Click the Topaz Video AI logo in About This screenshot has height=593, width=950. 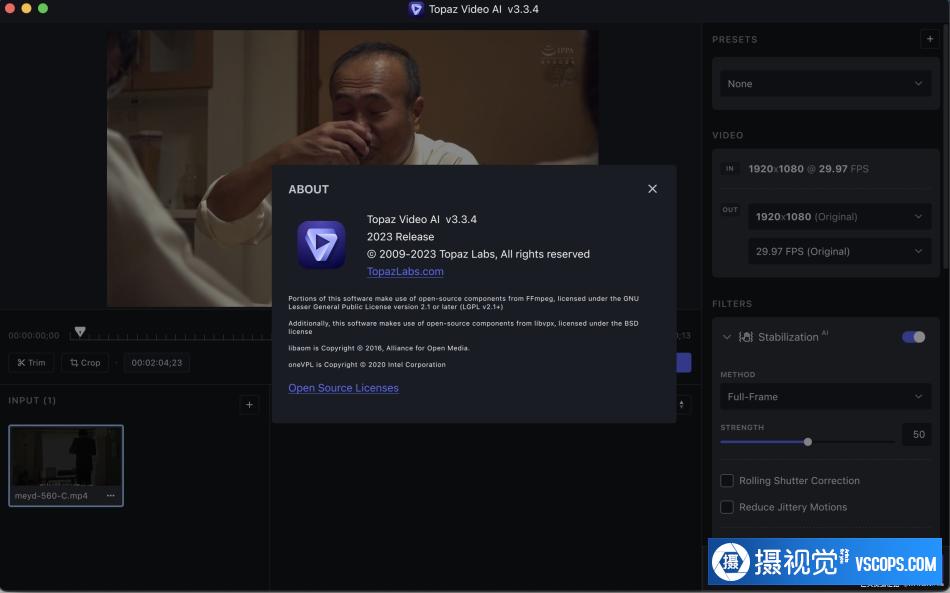click(x=321, y=244)
